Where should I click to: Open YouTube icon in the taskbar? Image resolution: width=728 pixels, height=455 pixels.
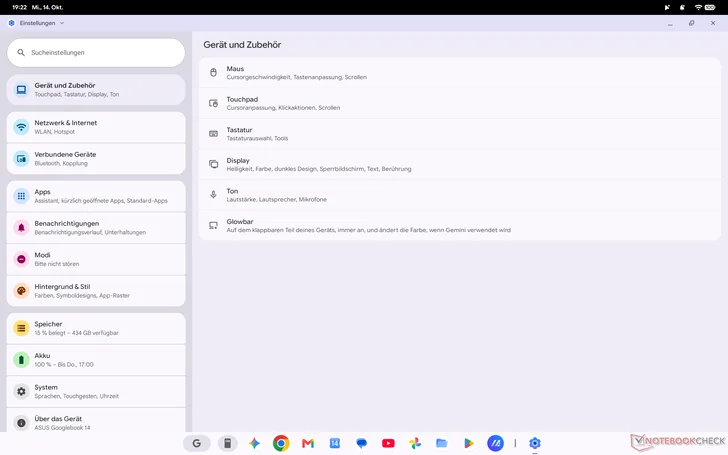point(388,443)
